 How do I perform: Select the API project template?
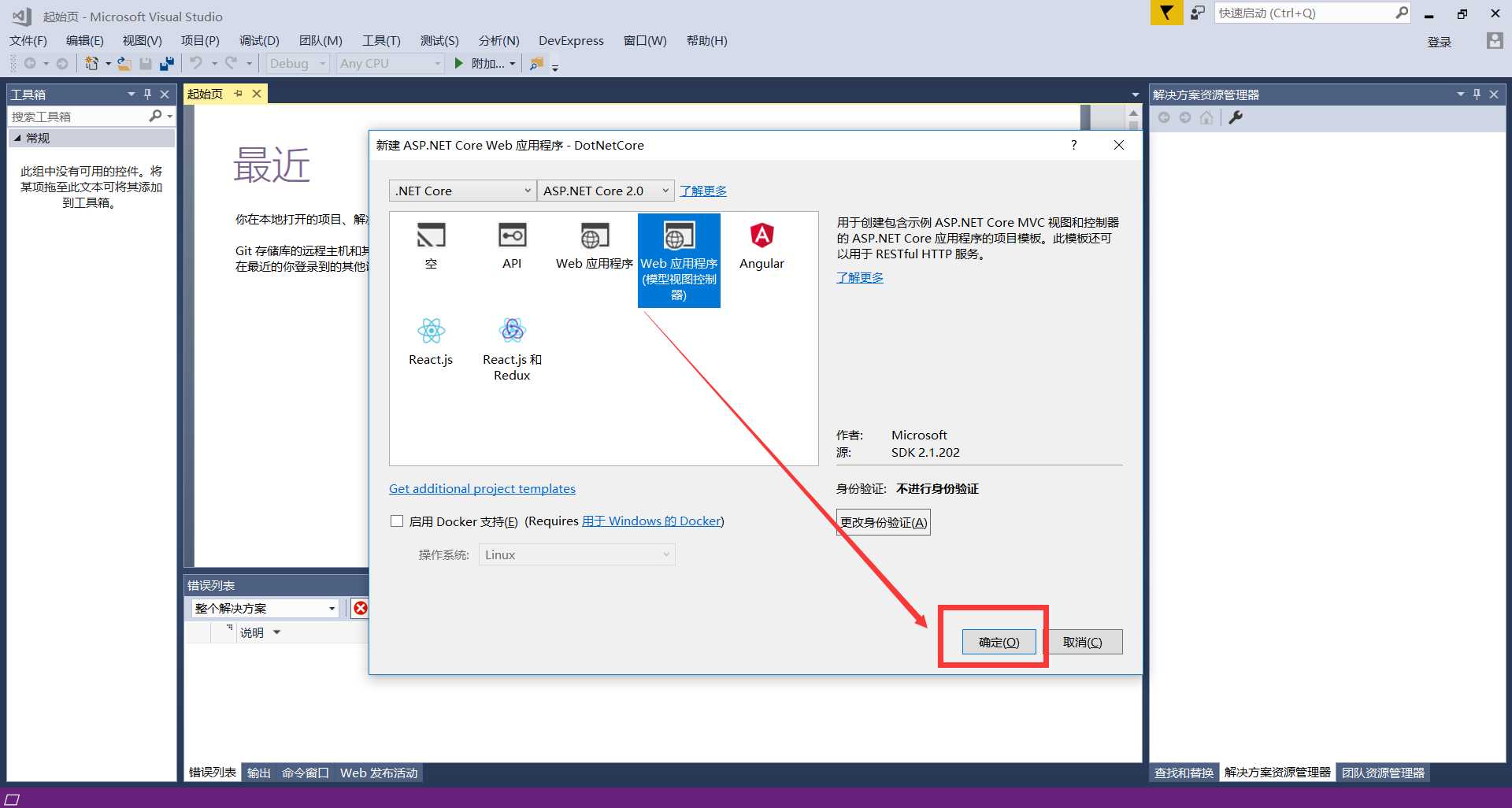point(512,246)
